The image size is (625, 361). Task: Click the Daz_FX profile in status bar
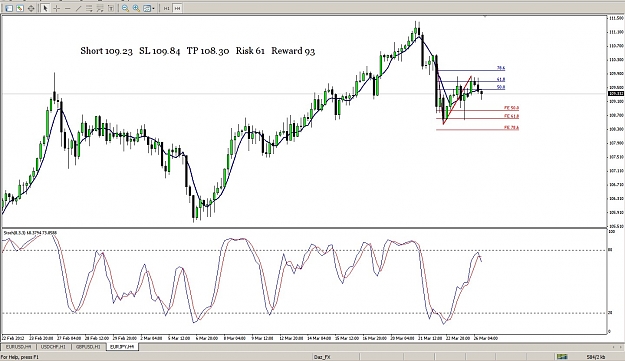click(x=322, y=357)
